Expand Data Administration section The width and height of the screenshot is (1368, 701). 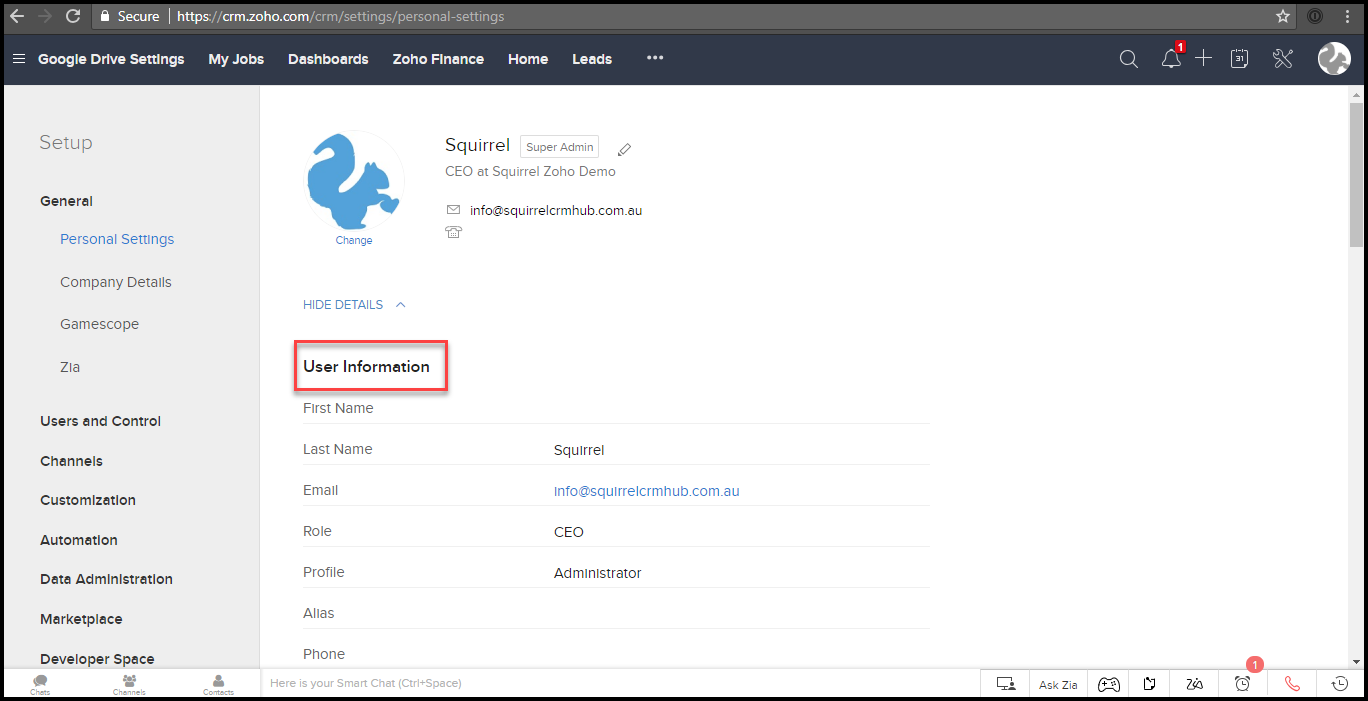106,579
